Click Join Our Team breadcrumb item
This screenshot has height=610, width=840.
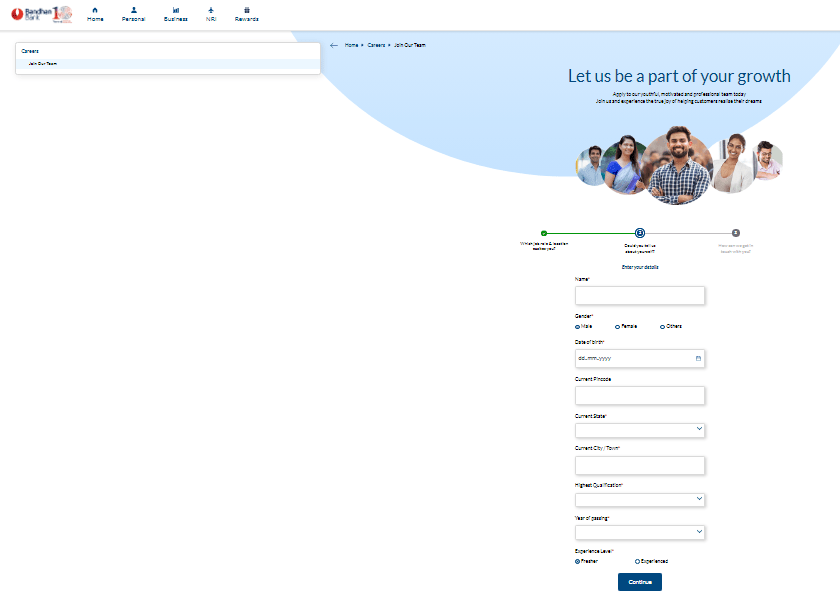[x=410, y=46]
